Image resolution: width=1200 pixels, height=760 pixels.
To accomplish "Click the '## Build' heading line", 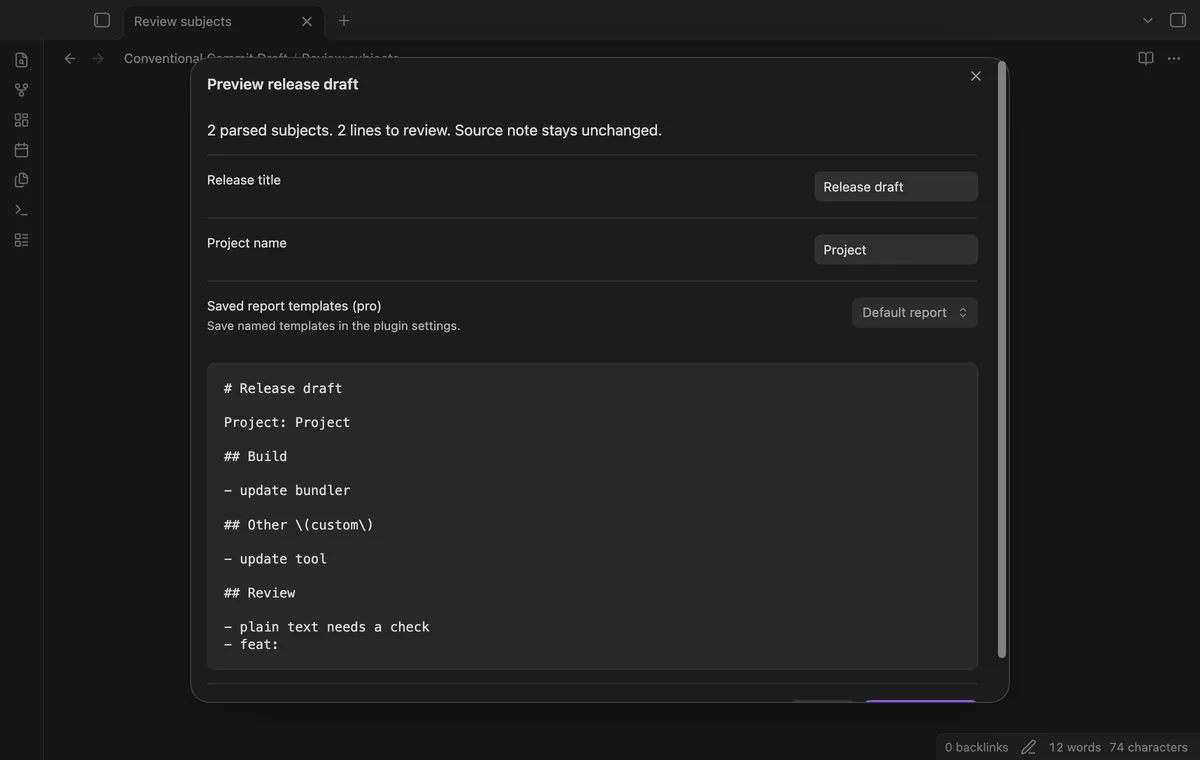I will [255, 456].
